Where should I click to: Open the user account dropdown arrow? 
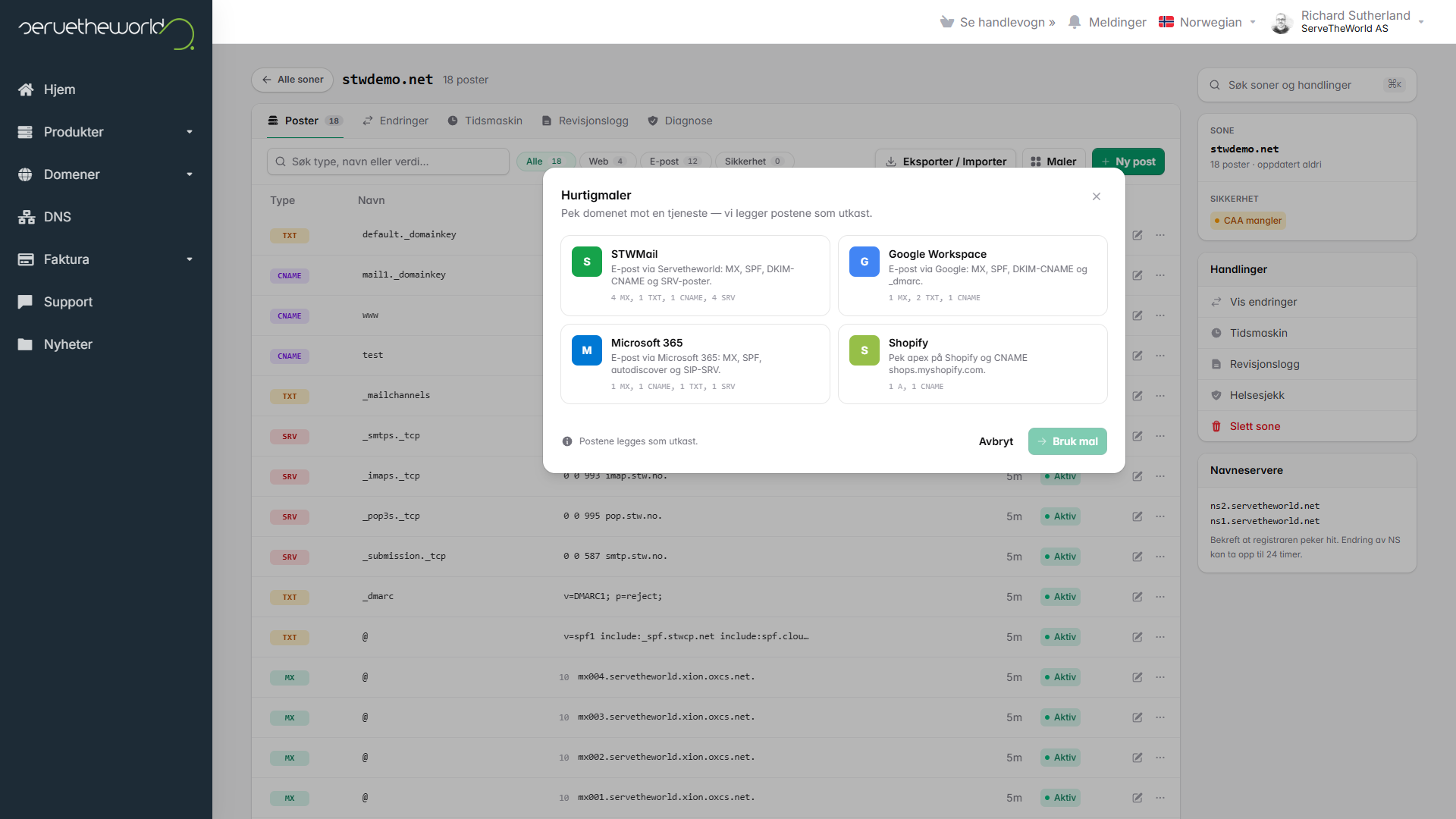[x=1421, y=22]
